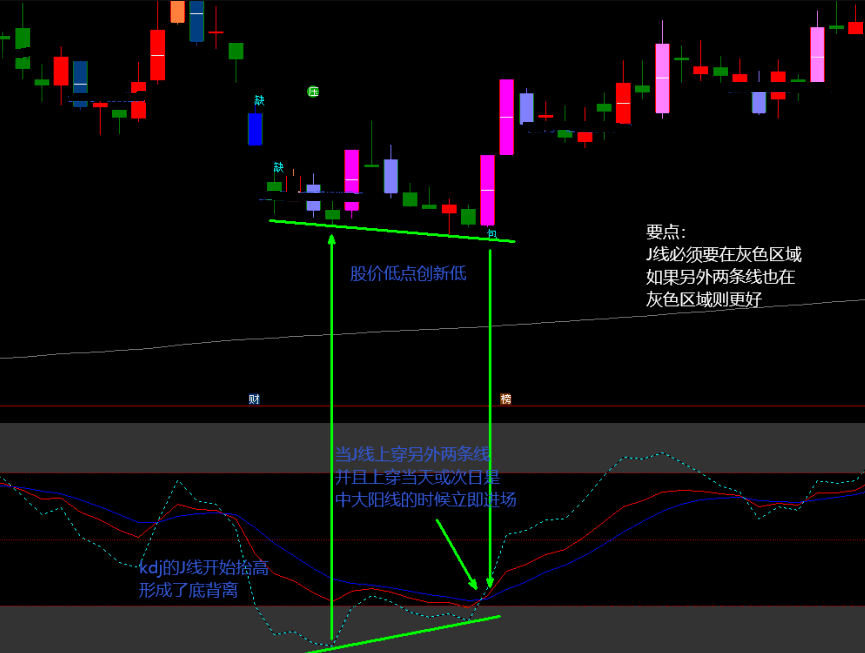Click the 榜 ranking list icon
Viewport: 865px width, 653px height.
(x=505, y=399)
